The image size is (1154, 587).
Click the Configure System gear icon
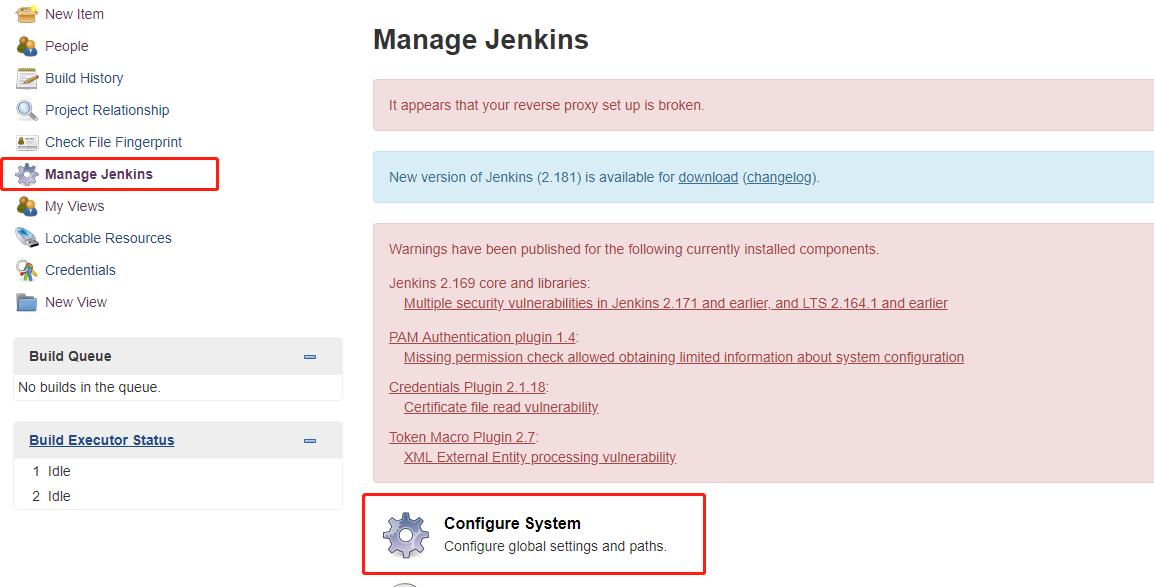(x=406, y=535)
